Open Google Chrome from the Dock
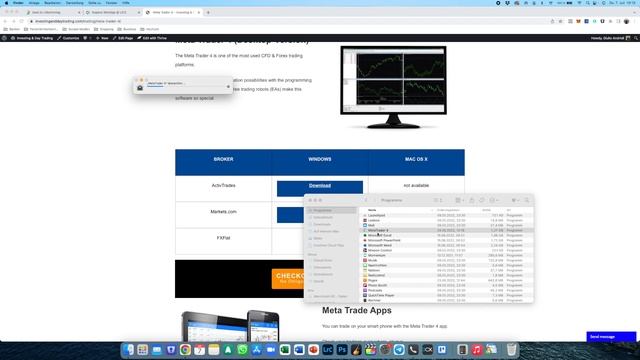This screenshot has height=360, width=640. [x=185, y=350]
